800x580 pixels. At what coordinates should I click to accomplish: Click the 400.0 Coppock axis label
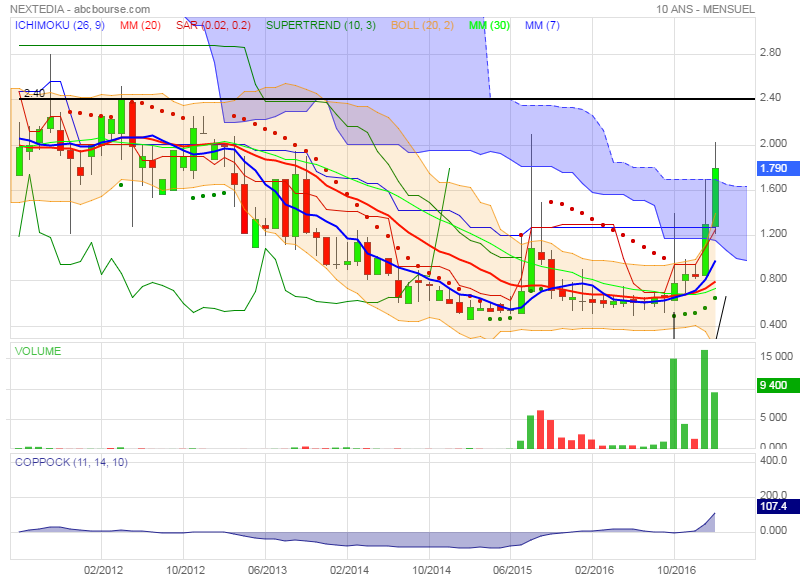[x=773, y=460]
